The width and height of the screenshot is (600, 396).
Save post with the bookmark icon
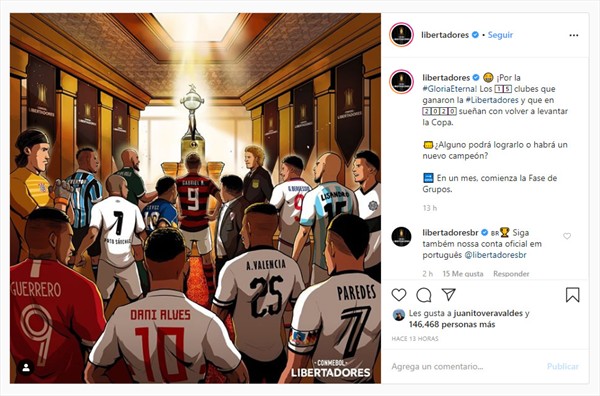pos(572,295)
